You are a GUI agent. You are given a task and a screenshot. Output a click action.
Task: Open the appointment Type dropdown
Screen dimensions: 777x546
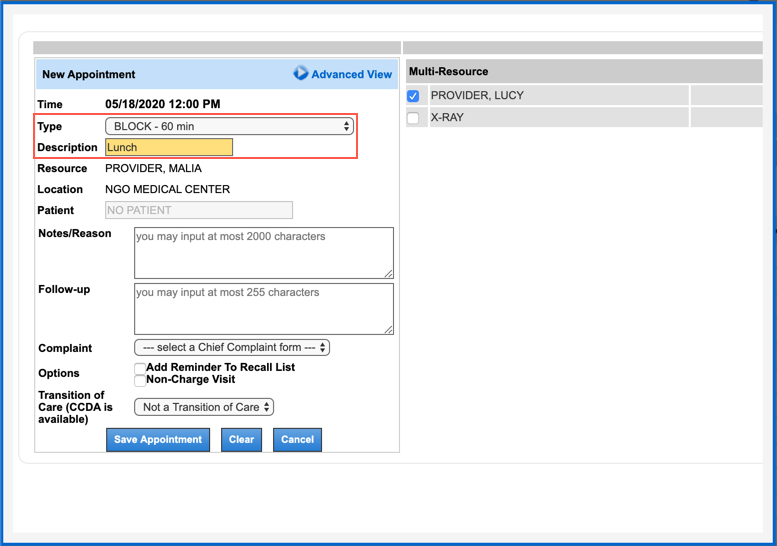[x=229, y=127]
